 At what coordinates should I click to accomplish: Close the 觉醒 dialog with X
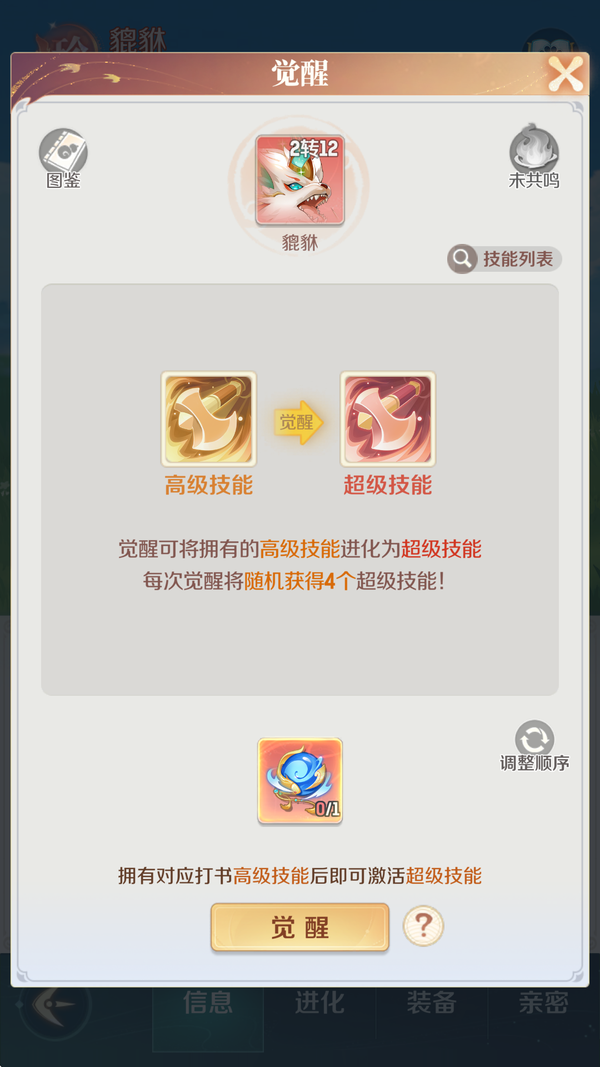566,74
